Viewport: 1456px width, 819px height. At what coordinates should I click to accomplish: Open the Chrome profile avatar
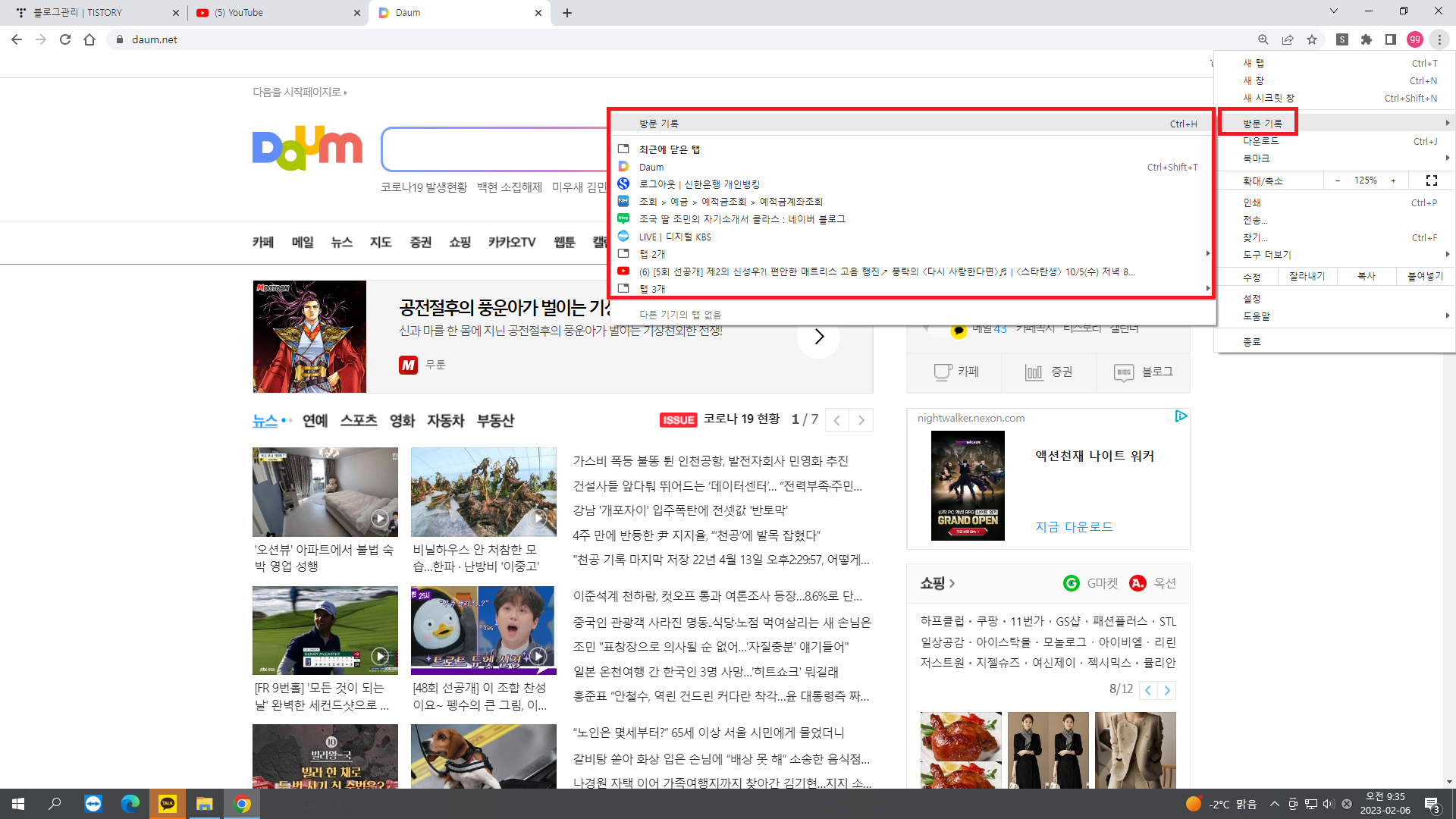click(x=1415, y=39)
